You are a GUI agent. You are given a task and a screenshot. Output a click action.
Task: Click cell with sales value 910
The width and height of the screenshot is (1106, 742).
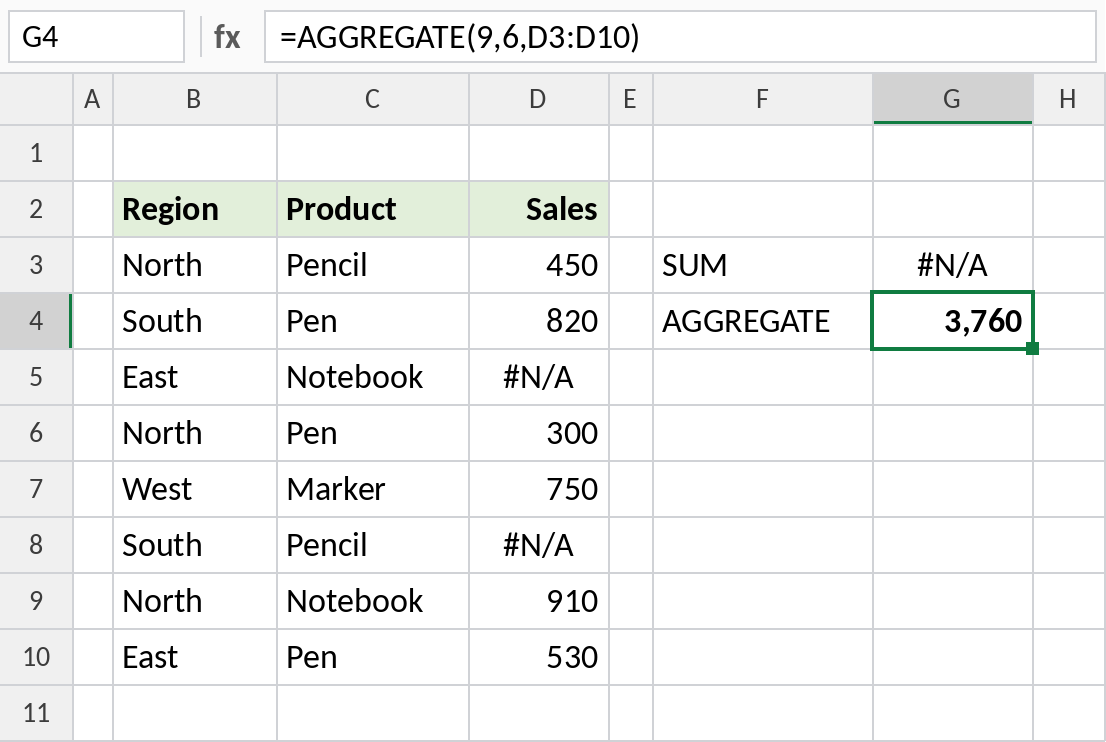tap(538, 601)
